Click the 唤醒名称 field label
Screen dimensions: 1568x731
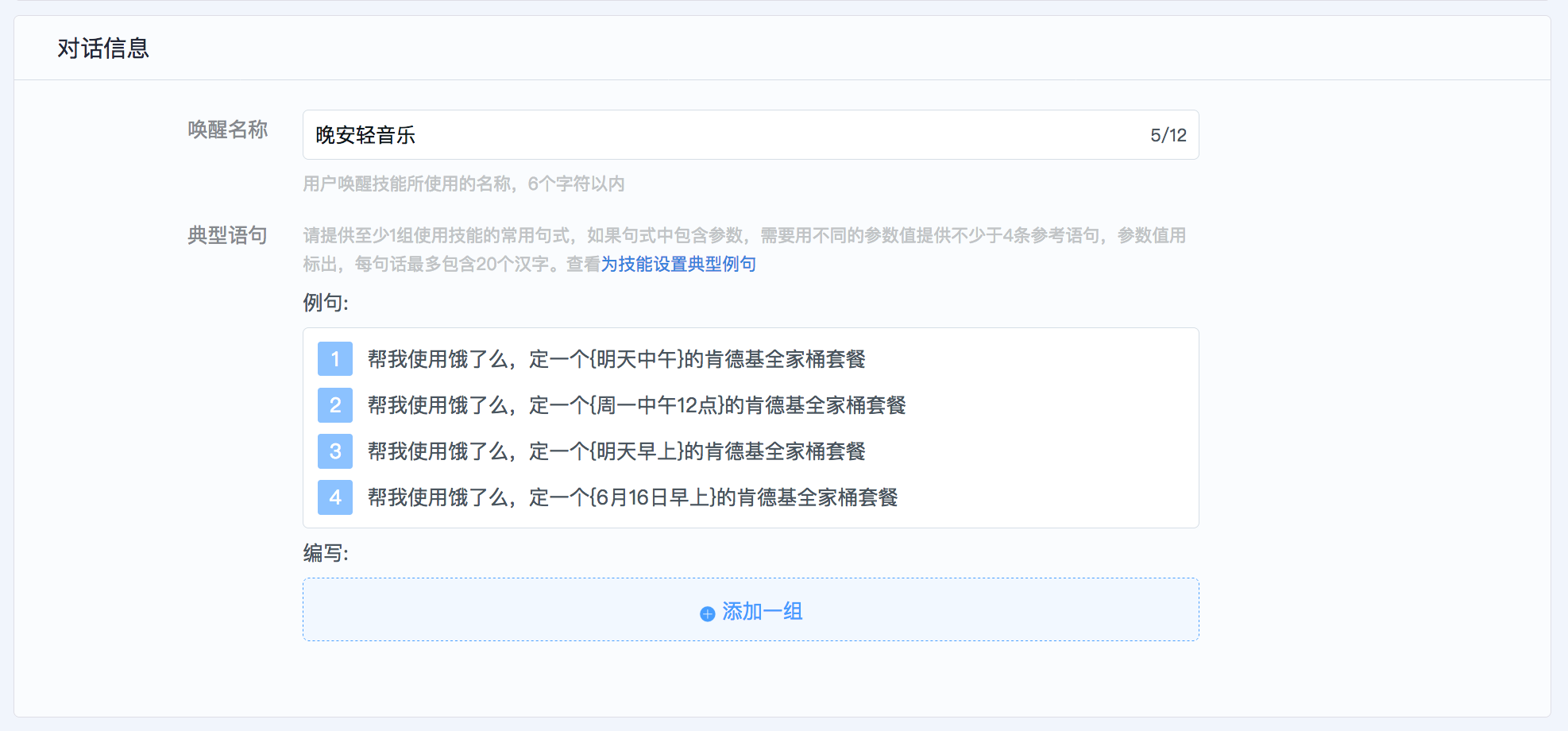tap(227, 130)
